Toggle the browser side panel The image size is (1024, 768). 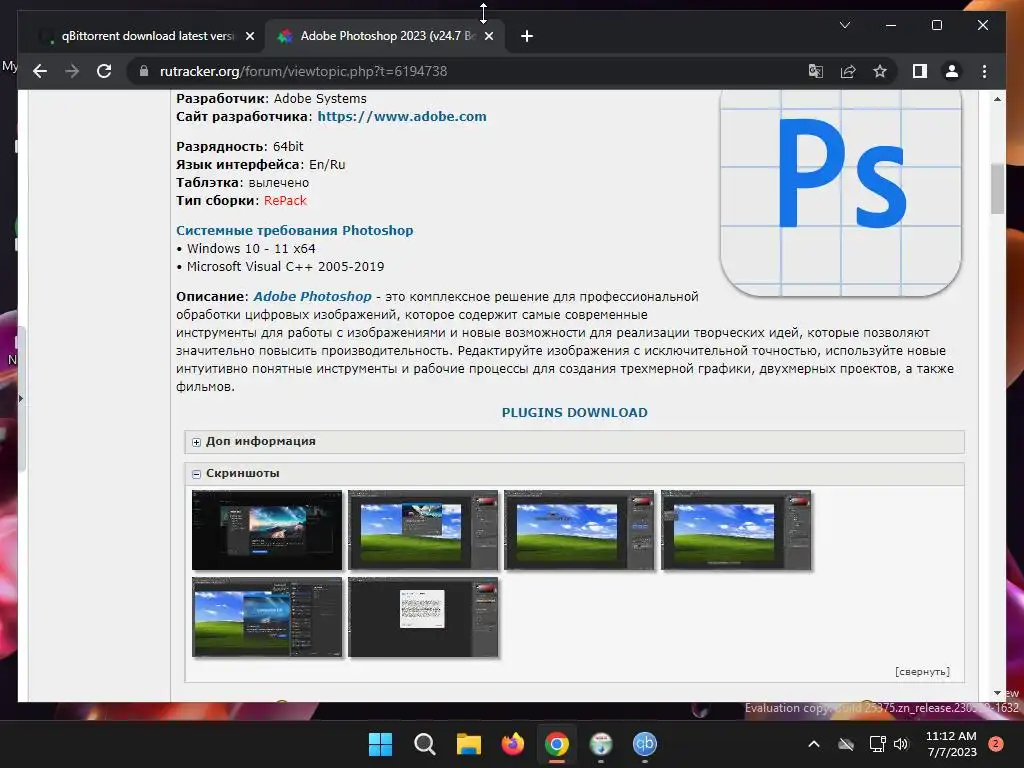pos(920,71)
